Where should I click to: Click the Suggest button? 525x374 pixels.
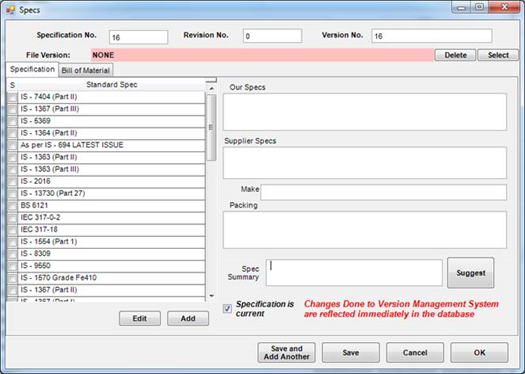click(470, 273)
